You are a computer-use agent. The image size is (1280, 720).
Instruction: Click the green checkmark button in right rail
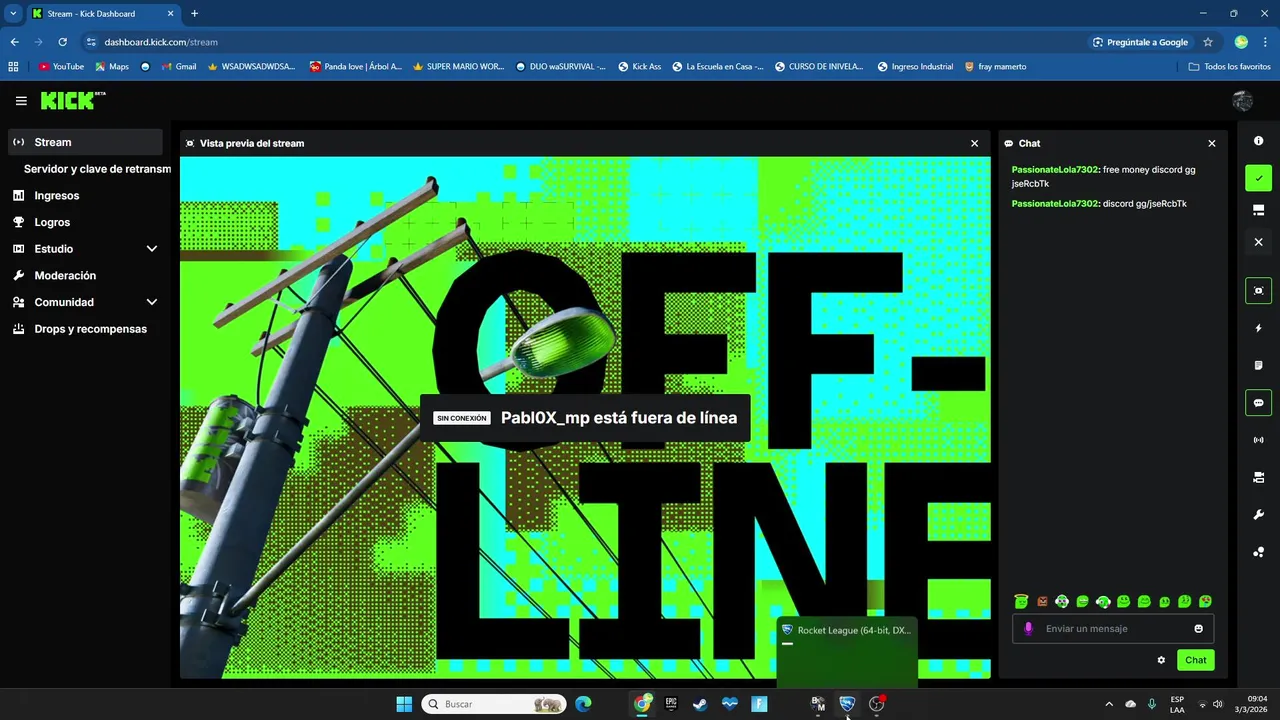pyautogui.click(x=1258, y=178)
